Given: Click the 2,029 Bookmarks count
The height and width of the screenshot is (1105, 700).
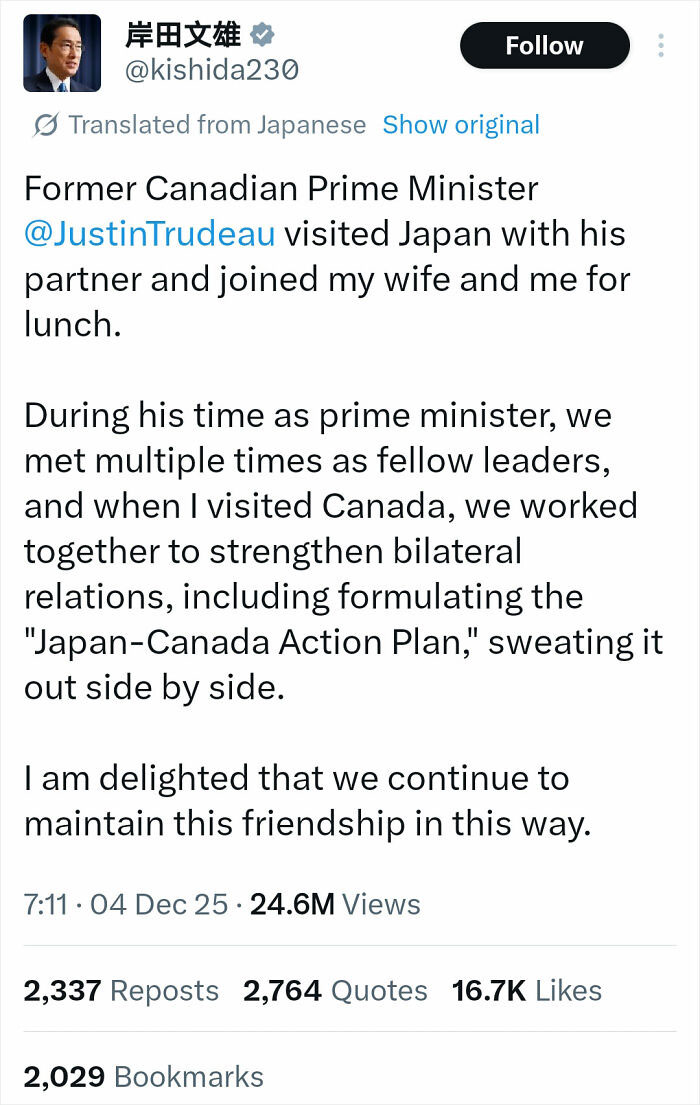Looking at the screenshot, I should [x=144, y=1076].
